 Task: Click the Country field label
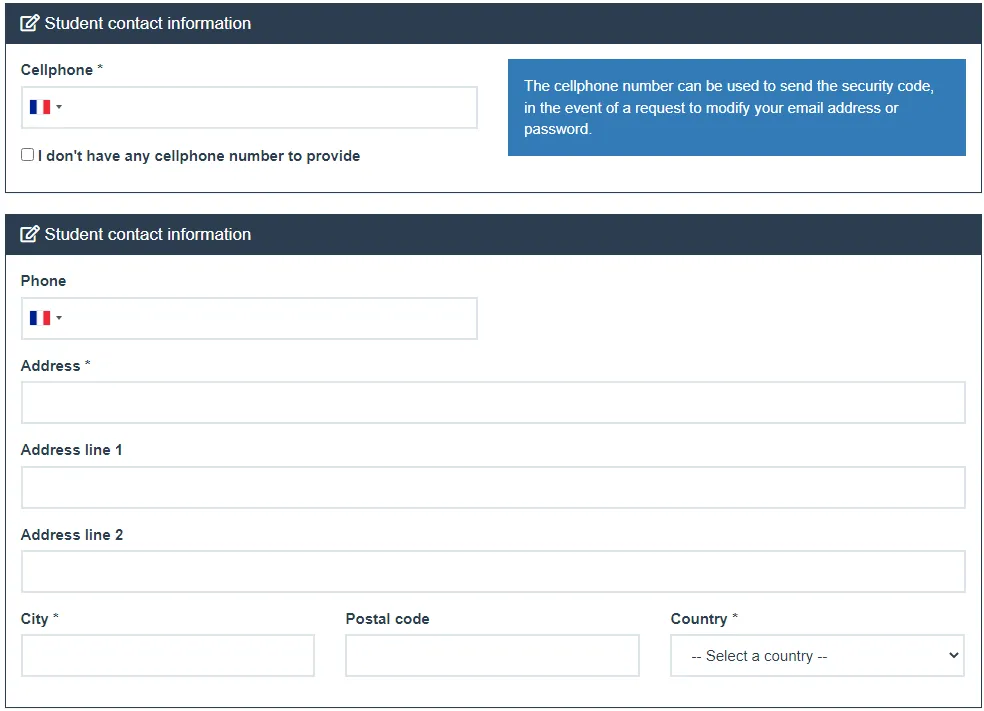click(x=699, y=619)
